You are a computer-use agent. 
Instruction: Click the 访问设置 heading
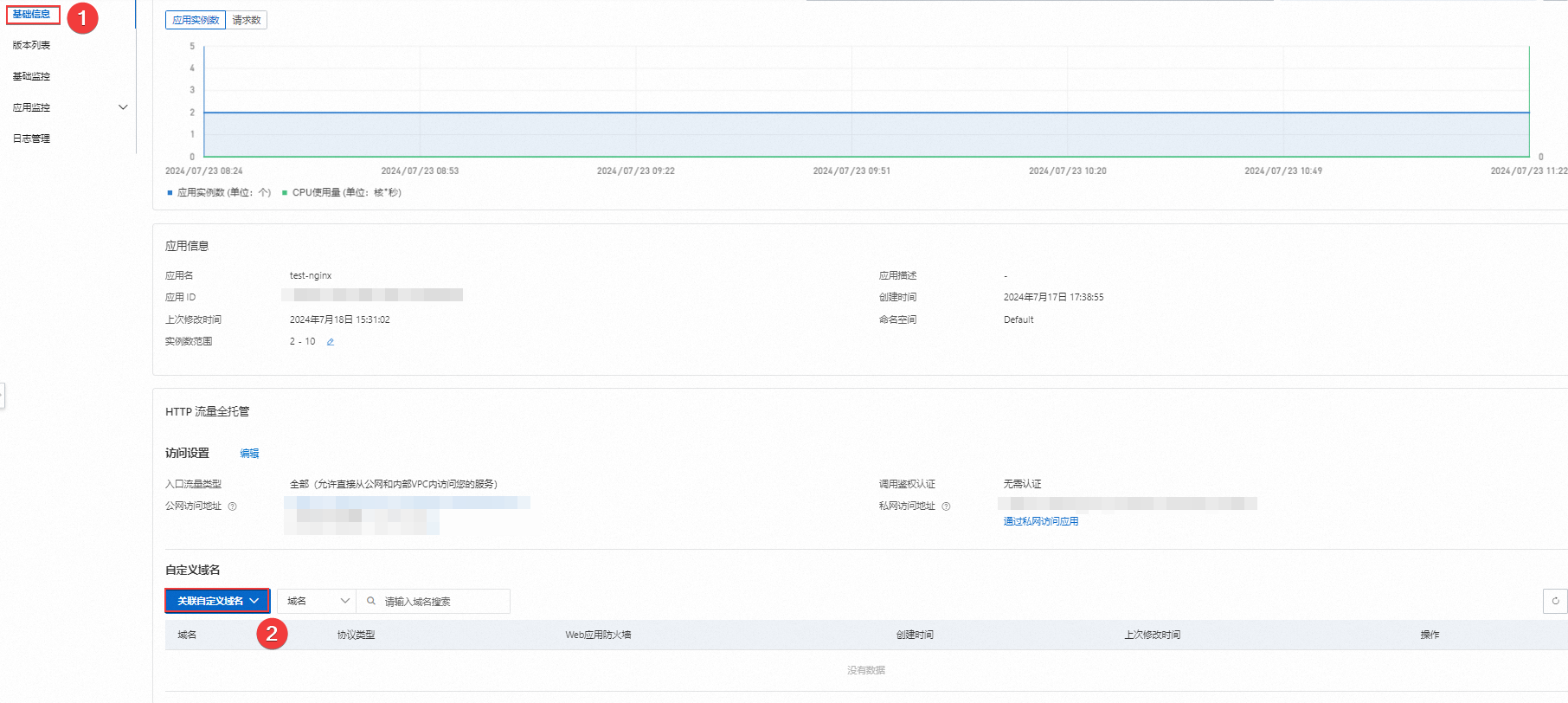(187, 454)
